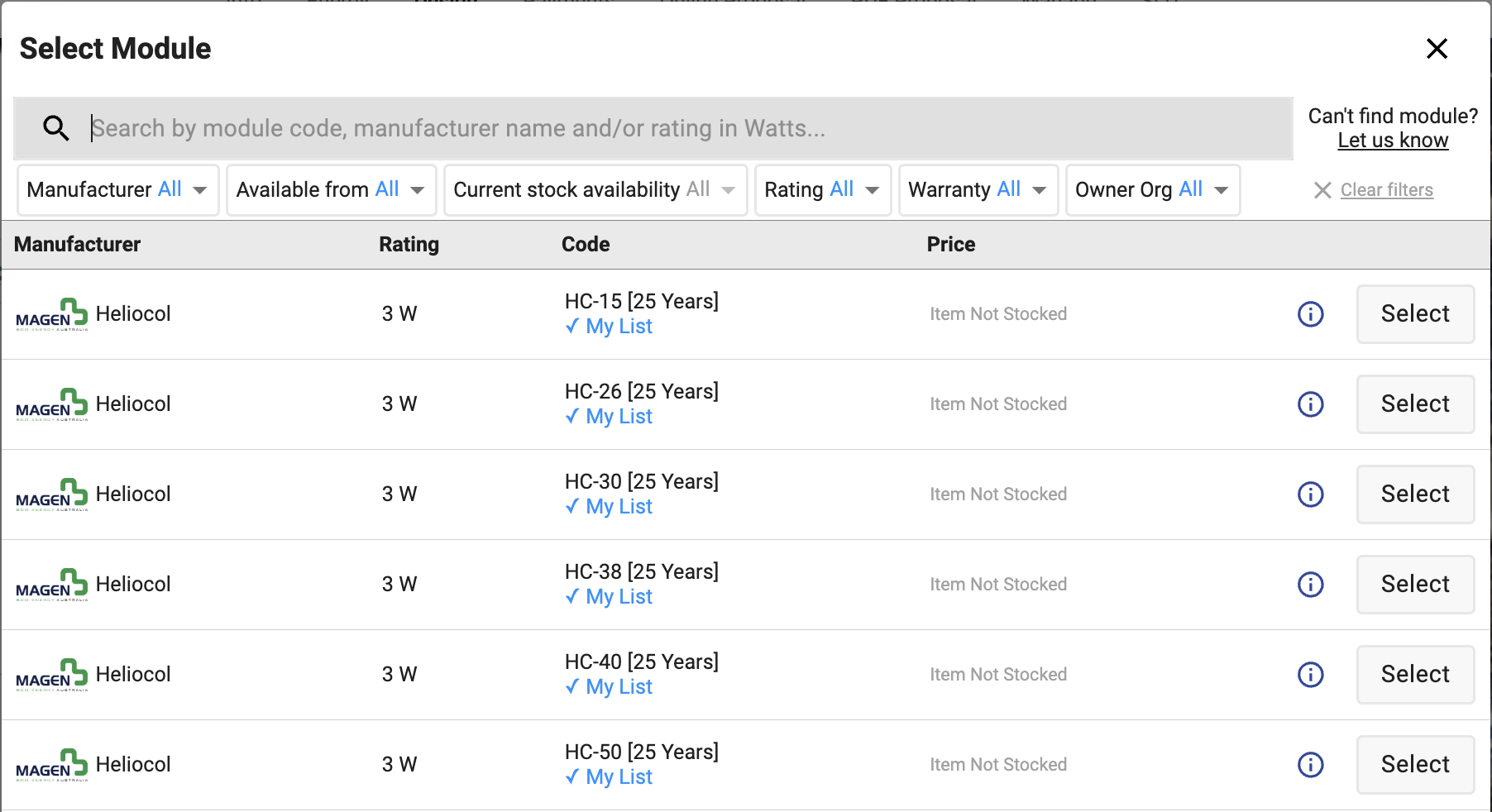The height and width of the screenshot is (812, 1492).
Task: Select the HC-40 module
Action: (1415, 675)
